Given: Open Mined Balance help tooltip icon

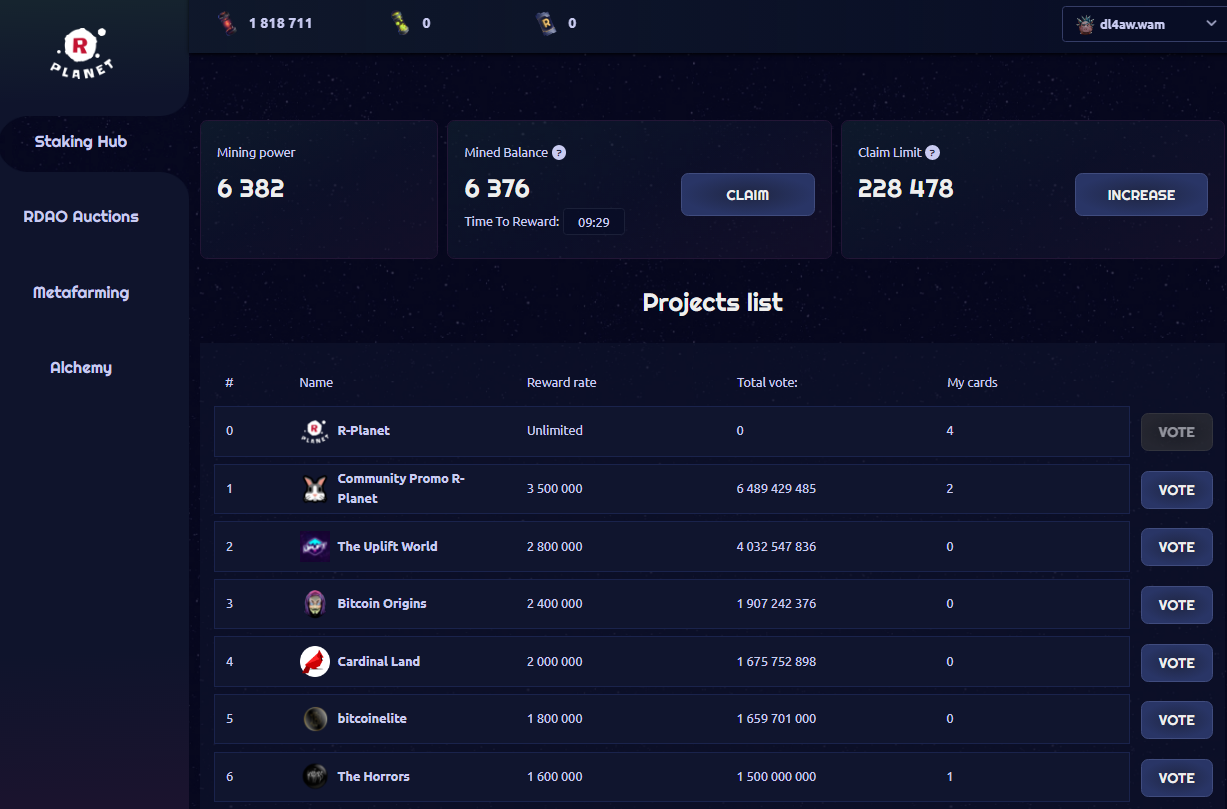Looking at the screenshot, I should point(559,153).
